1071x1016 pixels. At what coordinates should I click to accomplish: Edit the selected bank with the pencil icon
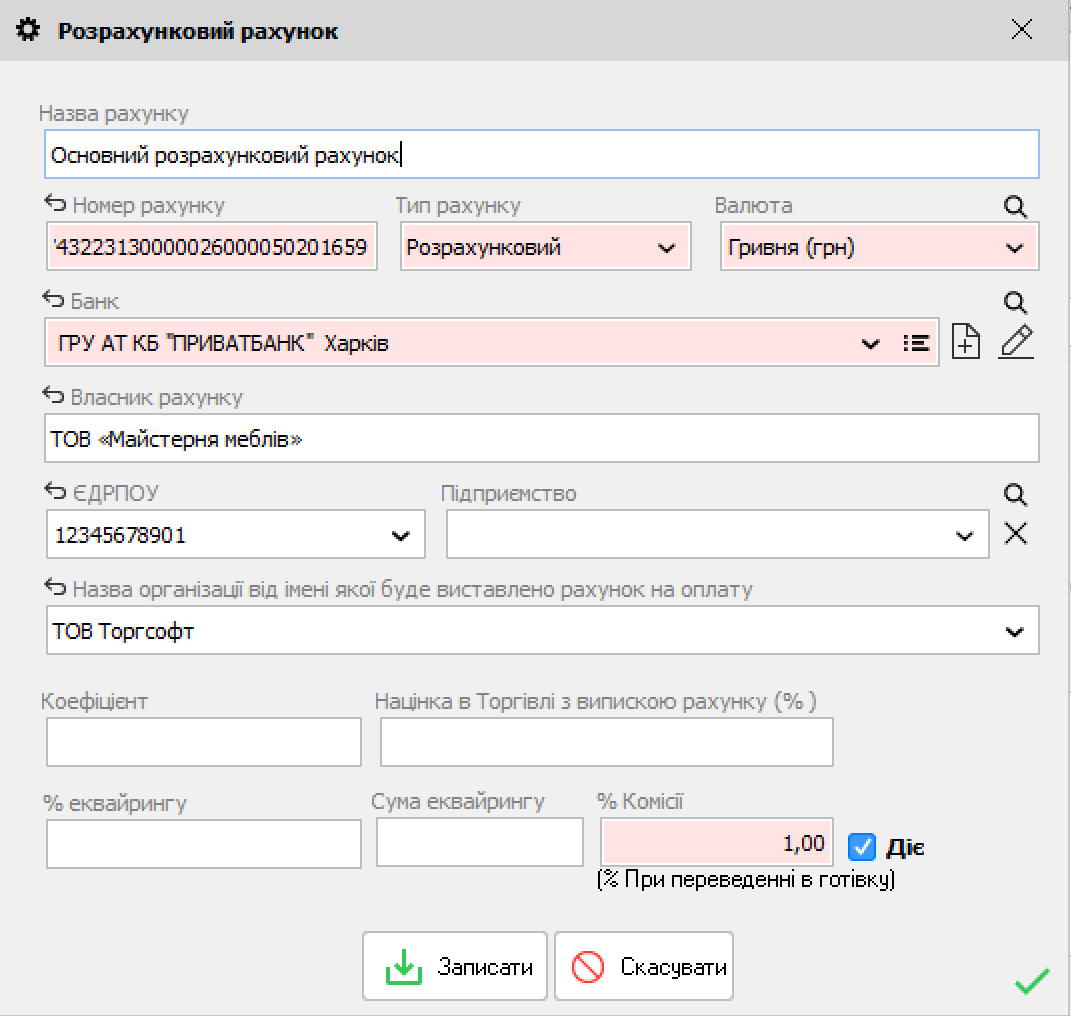[1016, 342]
